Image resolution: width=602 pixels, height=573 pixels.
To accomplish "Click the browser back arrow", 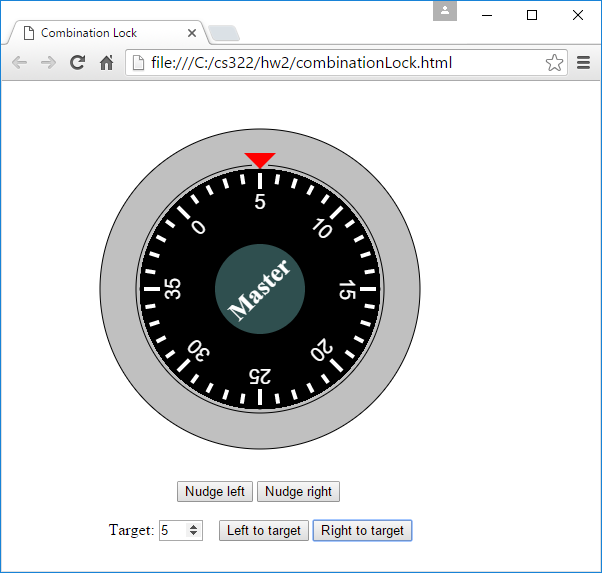I will pyautogui.click(x=20, y=63).
